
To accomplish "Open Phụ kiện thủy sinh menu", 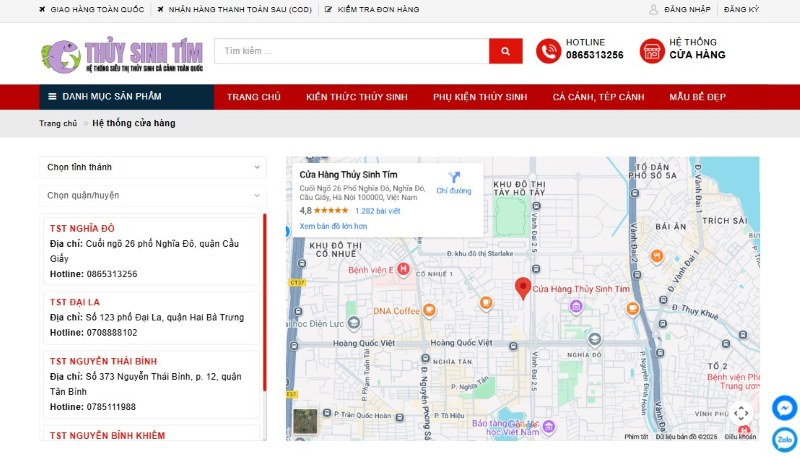I will coord(480,97).
